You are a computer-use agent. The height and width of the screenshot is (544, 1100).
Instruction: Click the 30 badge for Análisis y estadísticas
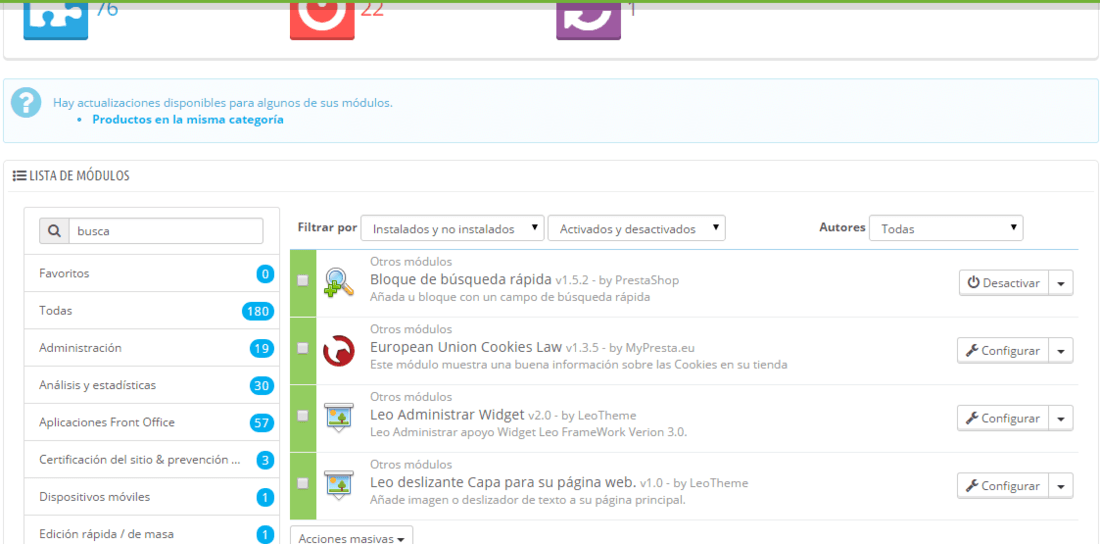click(x=262, y=385)
